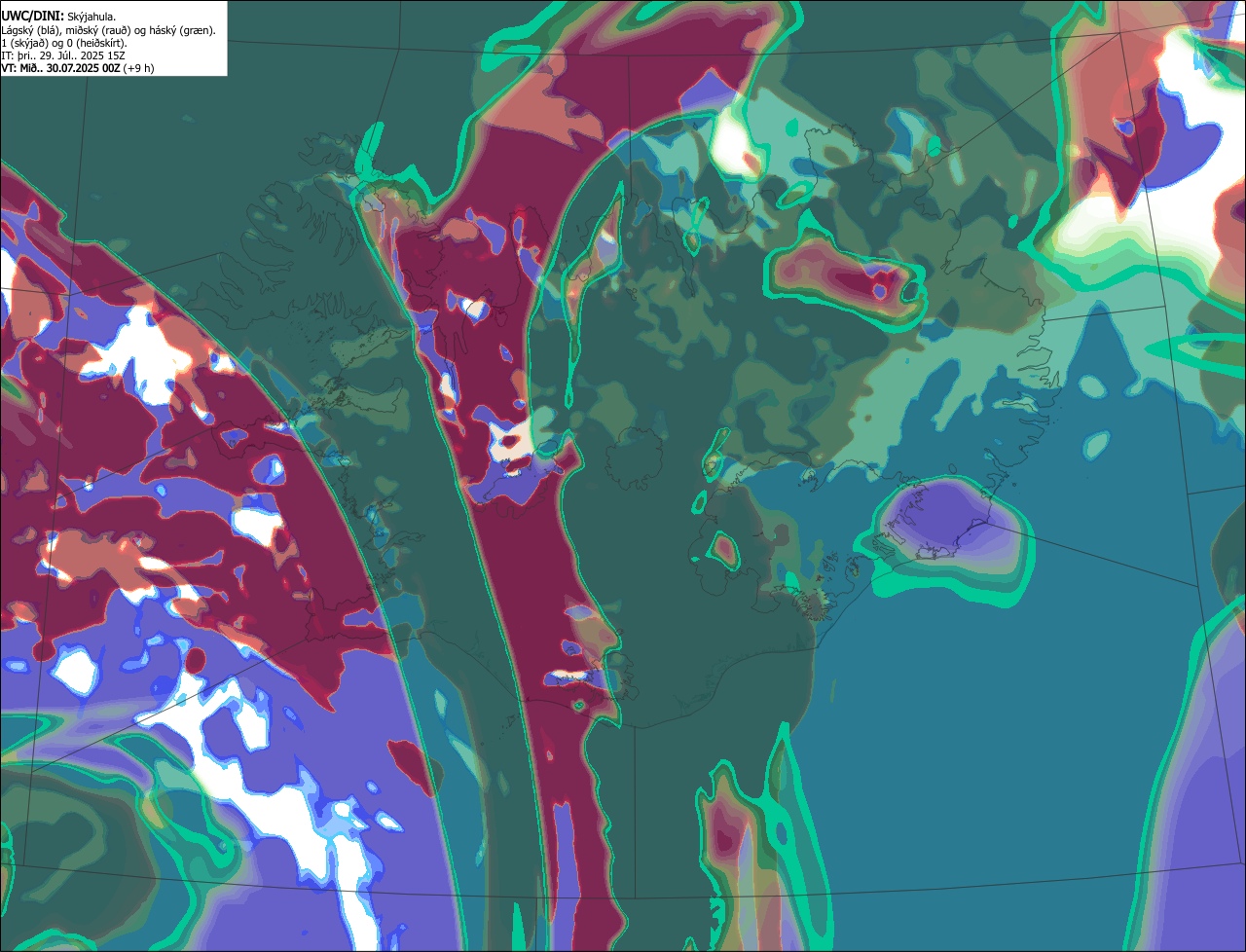Click the "VT: Mið.. 30.07.2025 00Z (+9 h)" line

point(77,68)
